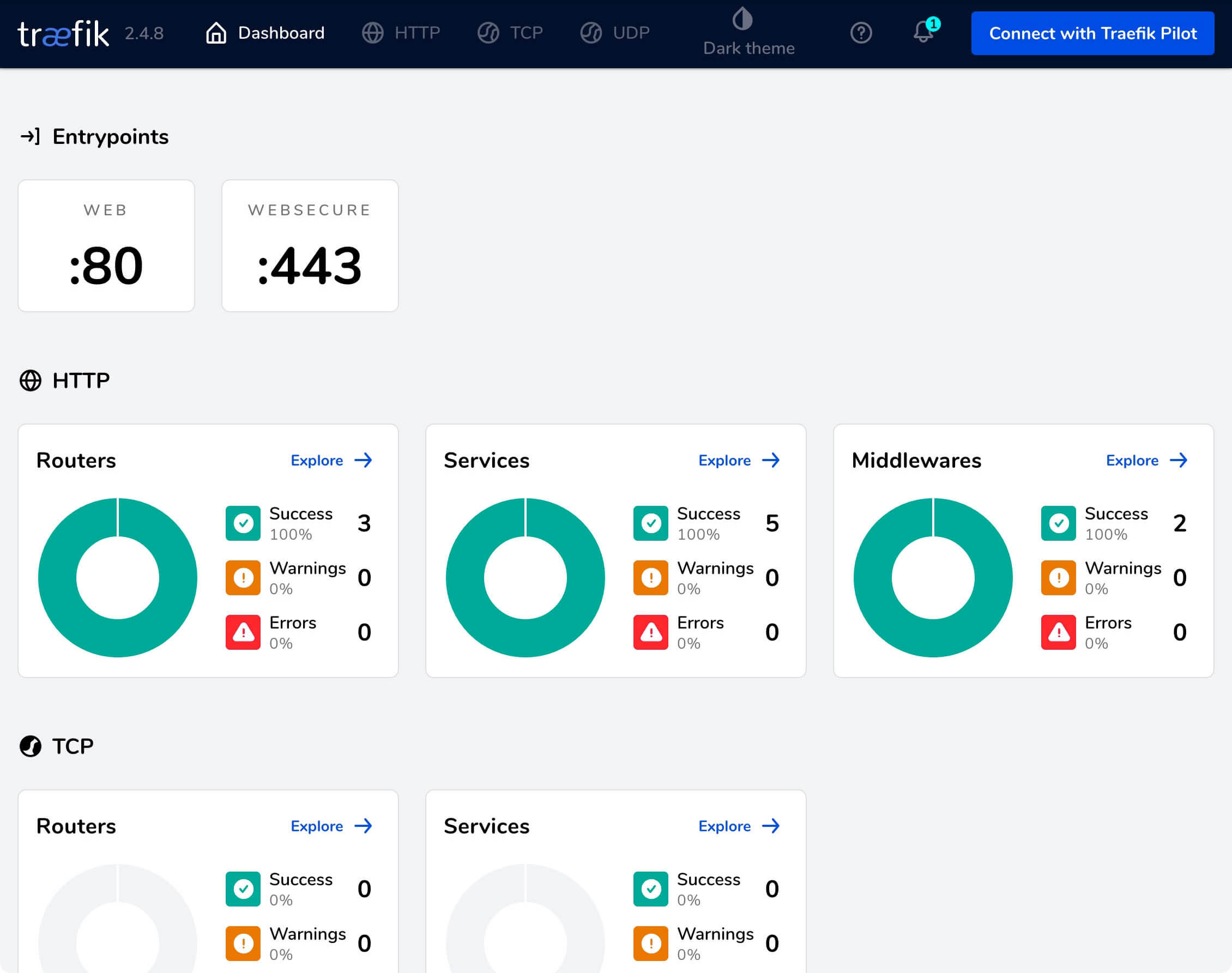Click the help question mark icon
Image resolution: width=1232 pixels, height=973 pixels.
[861, 33]
